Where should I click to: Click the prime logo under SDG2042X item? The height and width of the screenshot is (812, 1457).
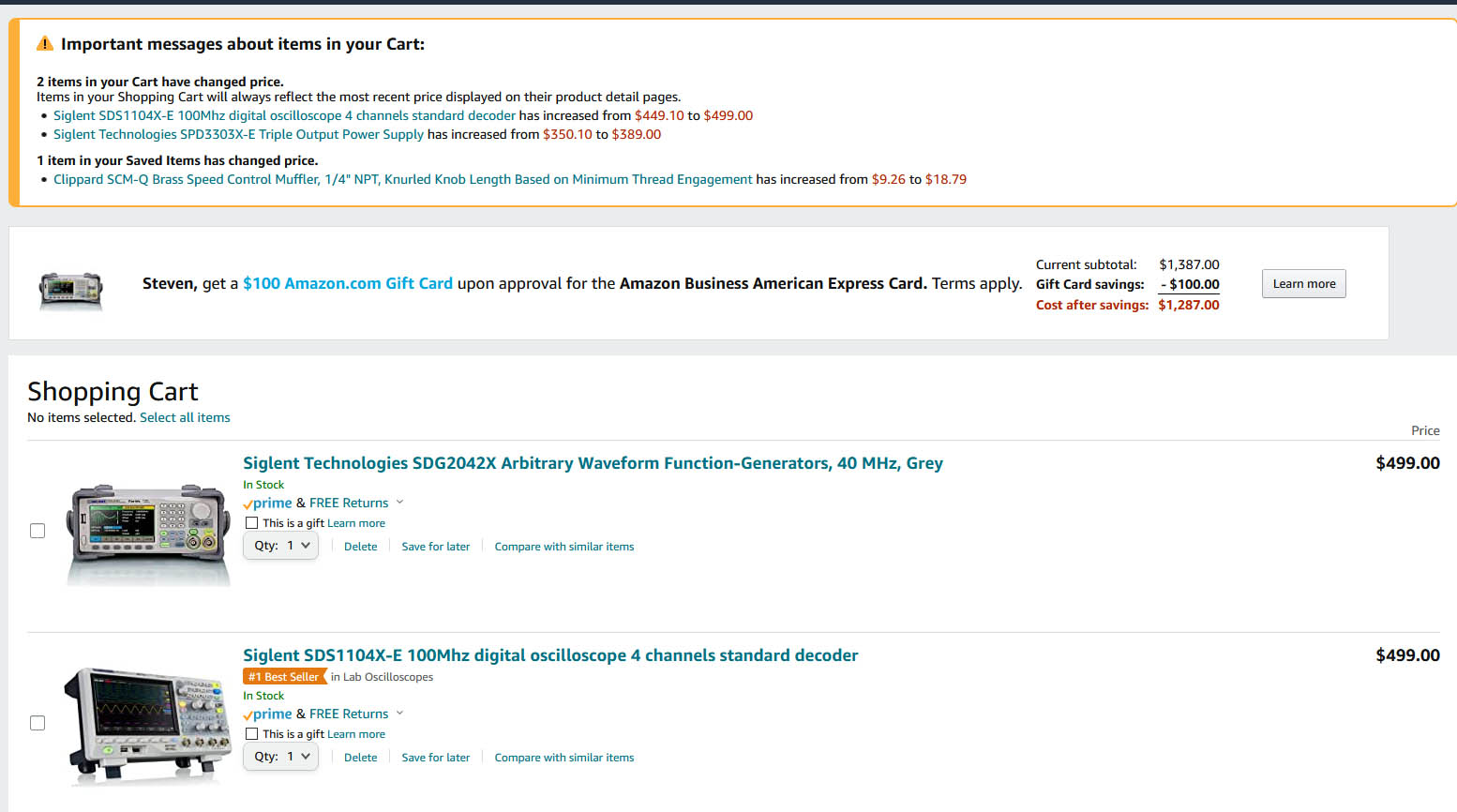click(267, 504)
